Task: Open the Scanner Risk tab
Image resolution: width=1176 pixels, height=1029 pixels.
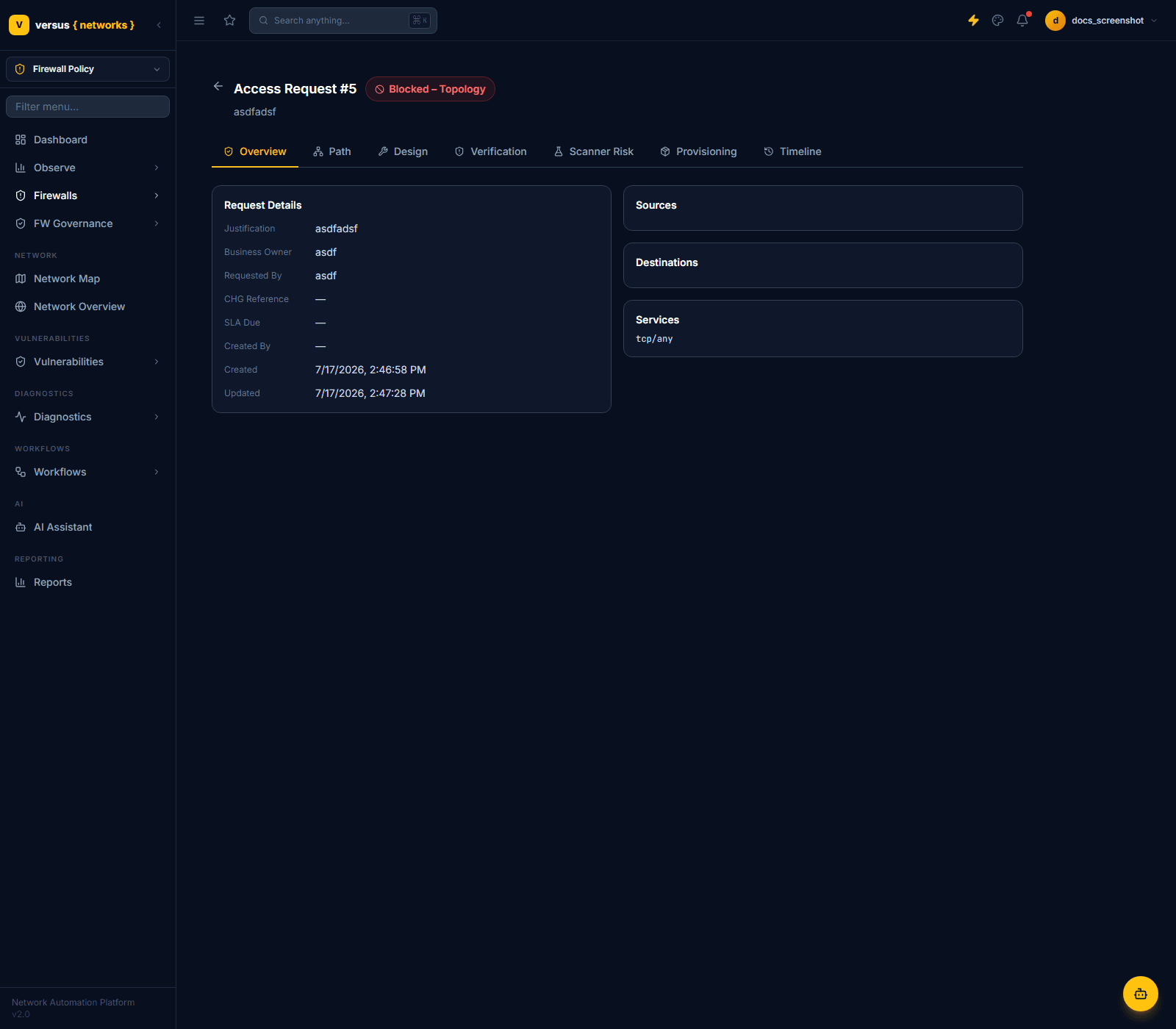Action: point(594,151)
